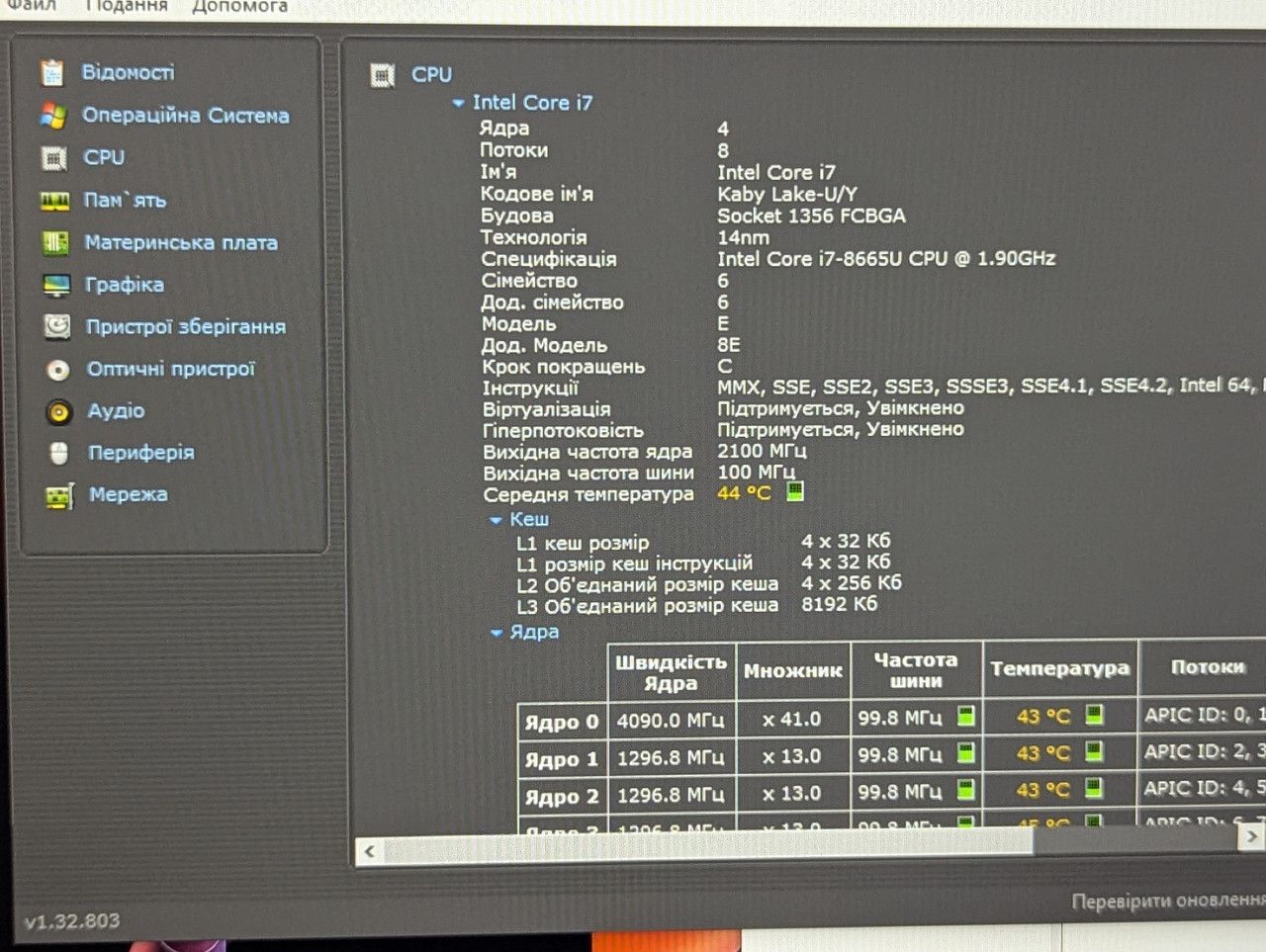1266x952 pixels.
Task: Select the Пристрої зберігання disk icon
Action: coord(58,327)
